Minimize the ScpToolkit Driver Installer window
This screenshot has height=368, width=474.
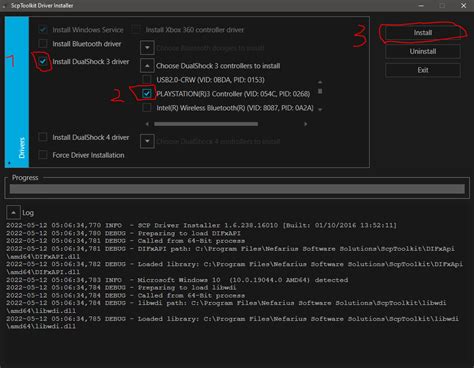[x=421, y=6]
